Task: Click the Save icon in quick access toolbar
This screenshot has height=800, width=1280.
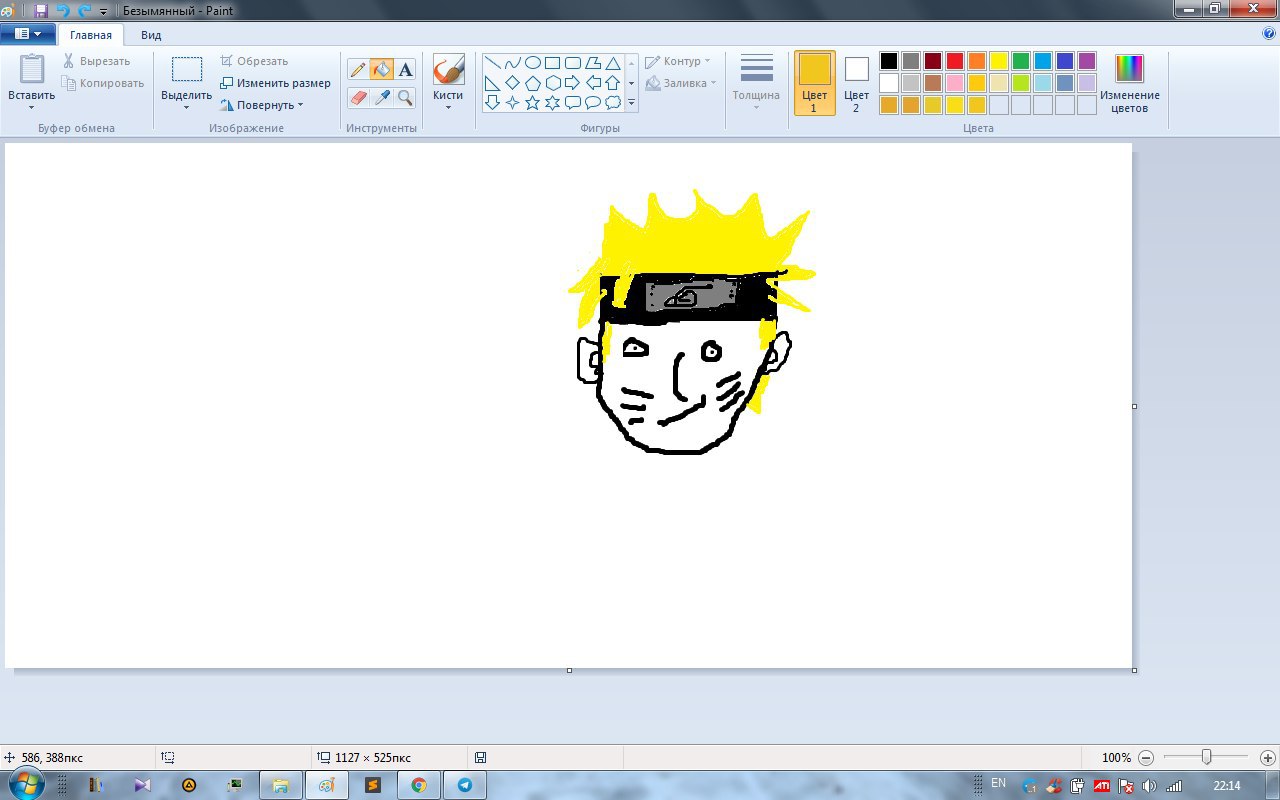Action: coord(41,11)
